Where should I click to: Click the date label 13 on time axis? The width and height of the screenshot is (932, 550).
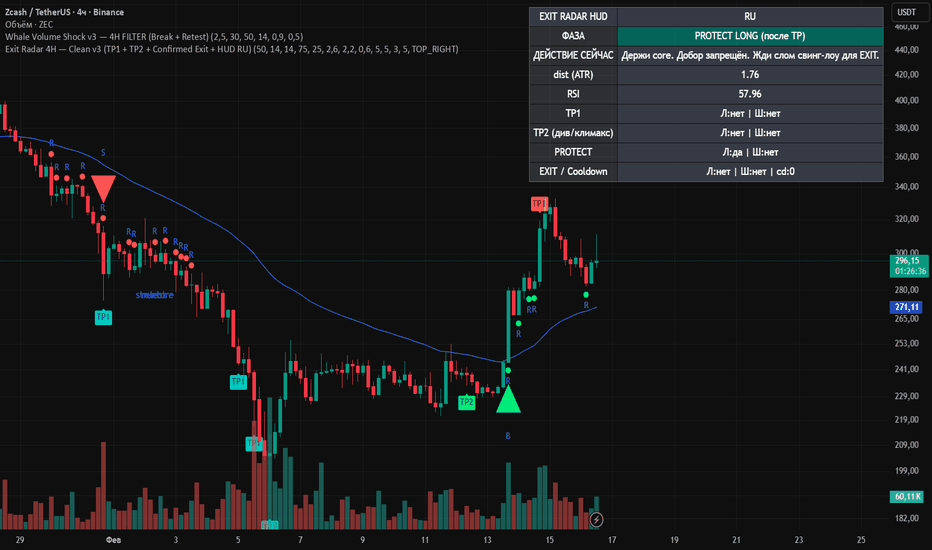point(487,540)
